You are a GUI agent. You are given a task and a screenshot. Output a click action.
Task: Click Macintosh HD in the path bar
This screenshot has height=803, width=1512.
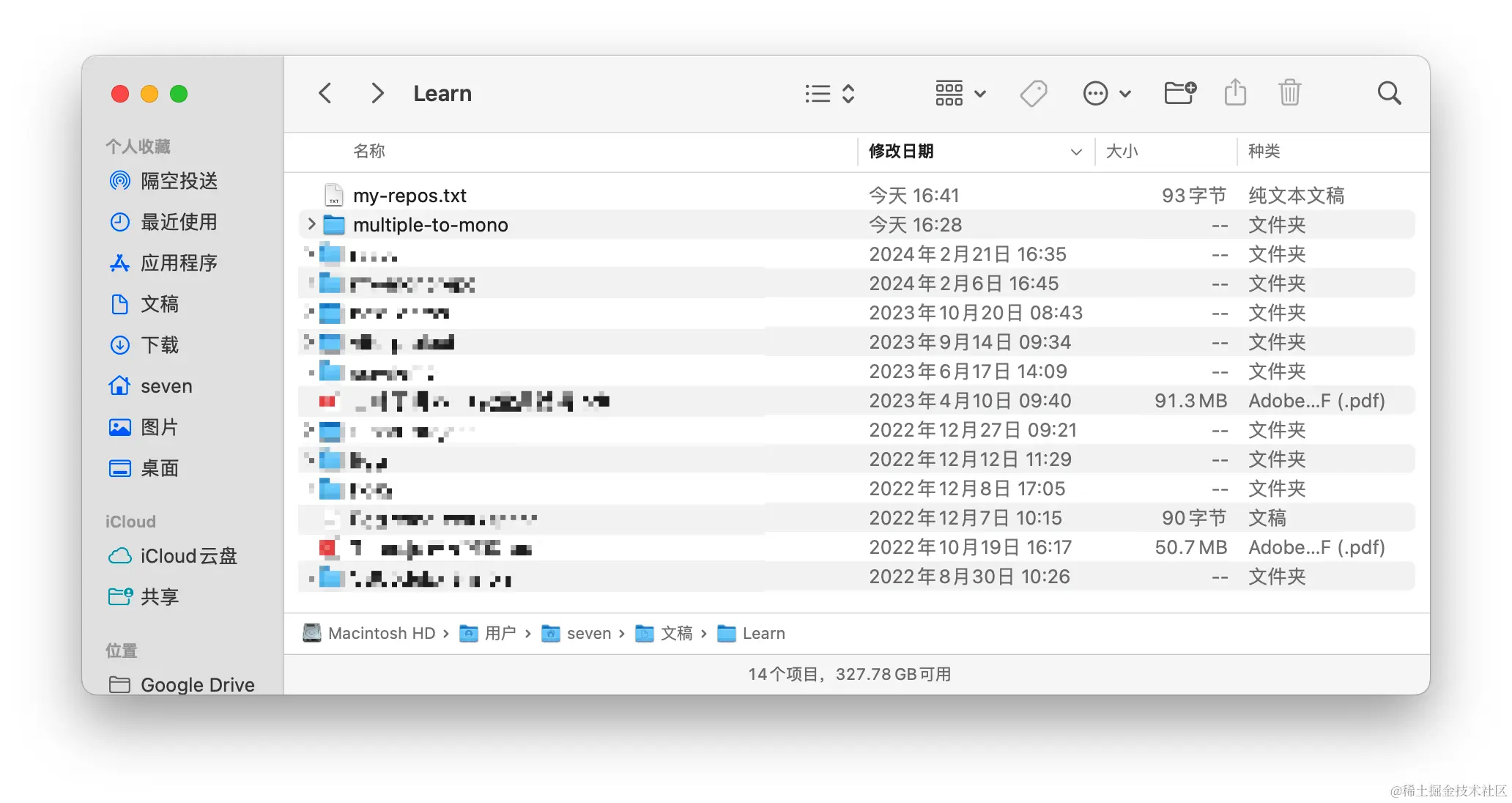(381, 633)
